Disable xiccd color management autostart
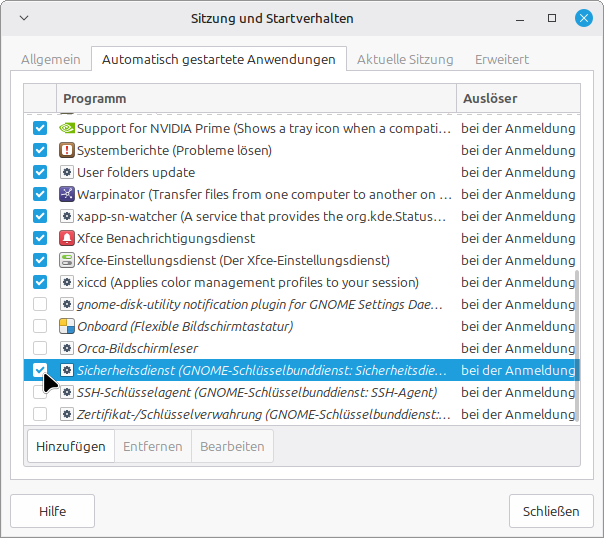The width and height of the screenshot is (604, 538). [x=40, y=282]
